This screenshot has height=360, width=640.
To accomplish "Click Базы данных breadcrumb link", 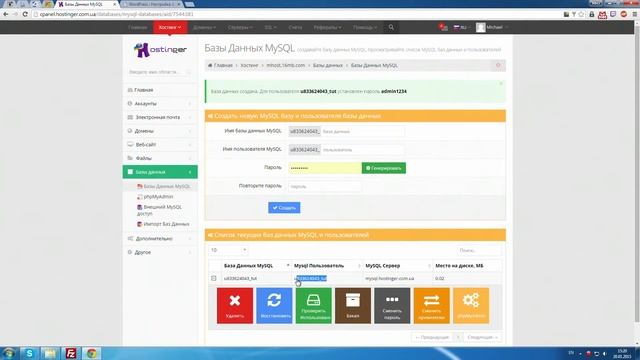I will click(x=328, y=65).
